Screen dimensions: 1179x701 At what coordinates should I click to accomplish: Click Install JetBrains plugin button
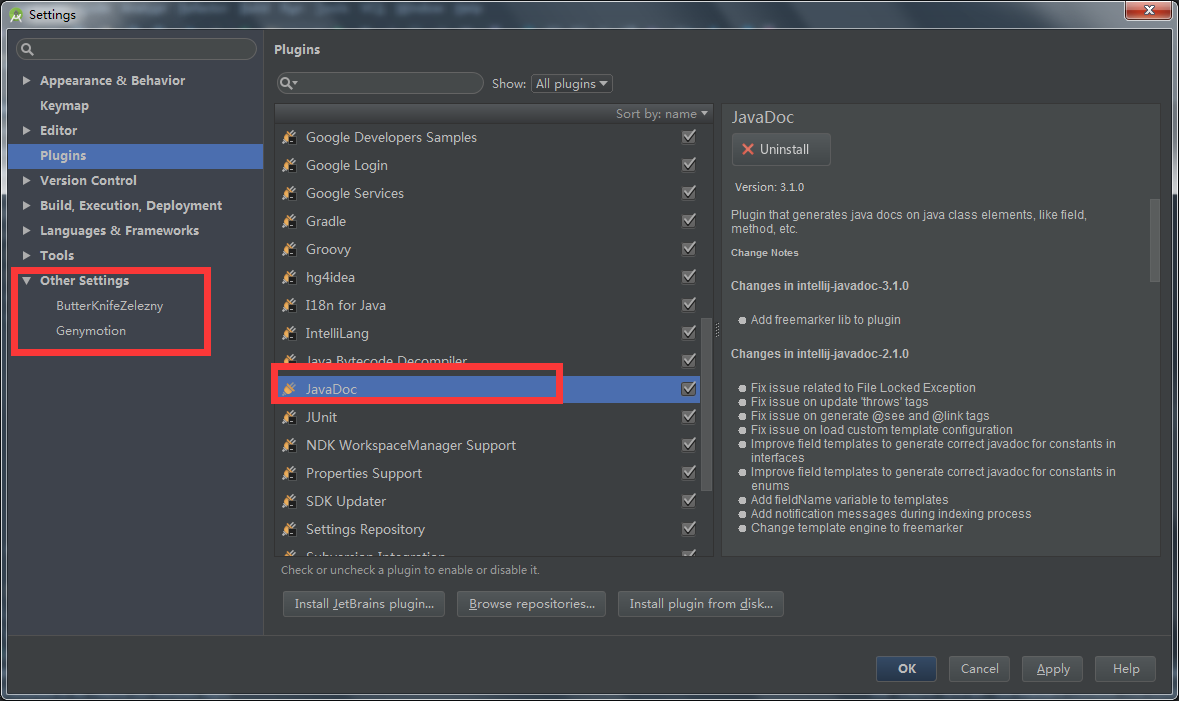click(x=364, y=604)
